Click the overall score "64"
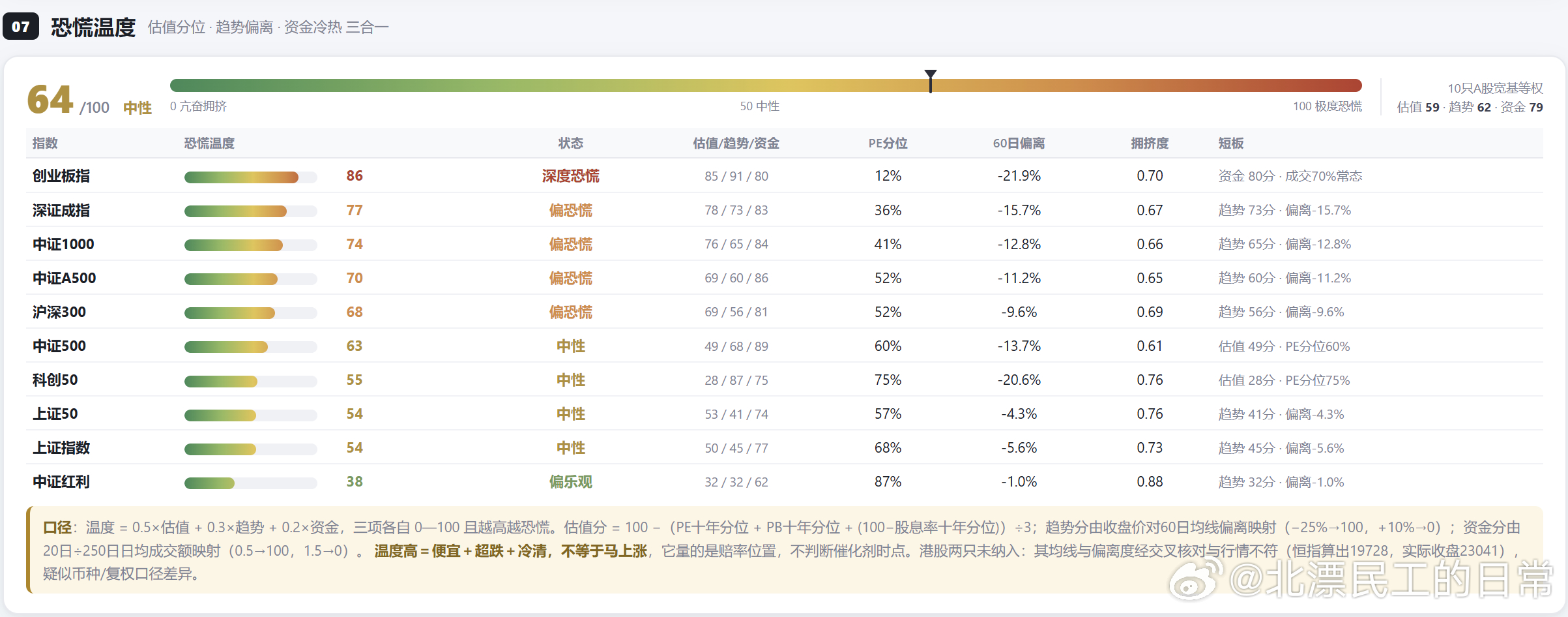Screen dimensions: 1568x617 (x=50, y=100)
